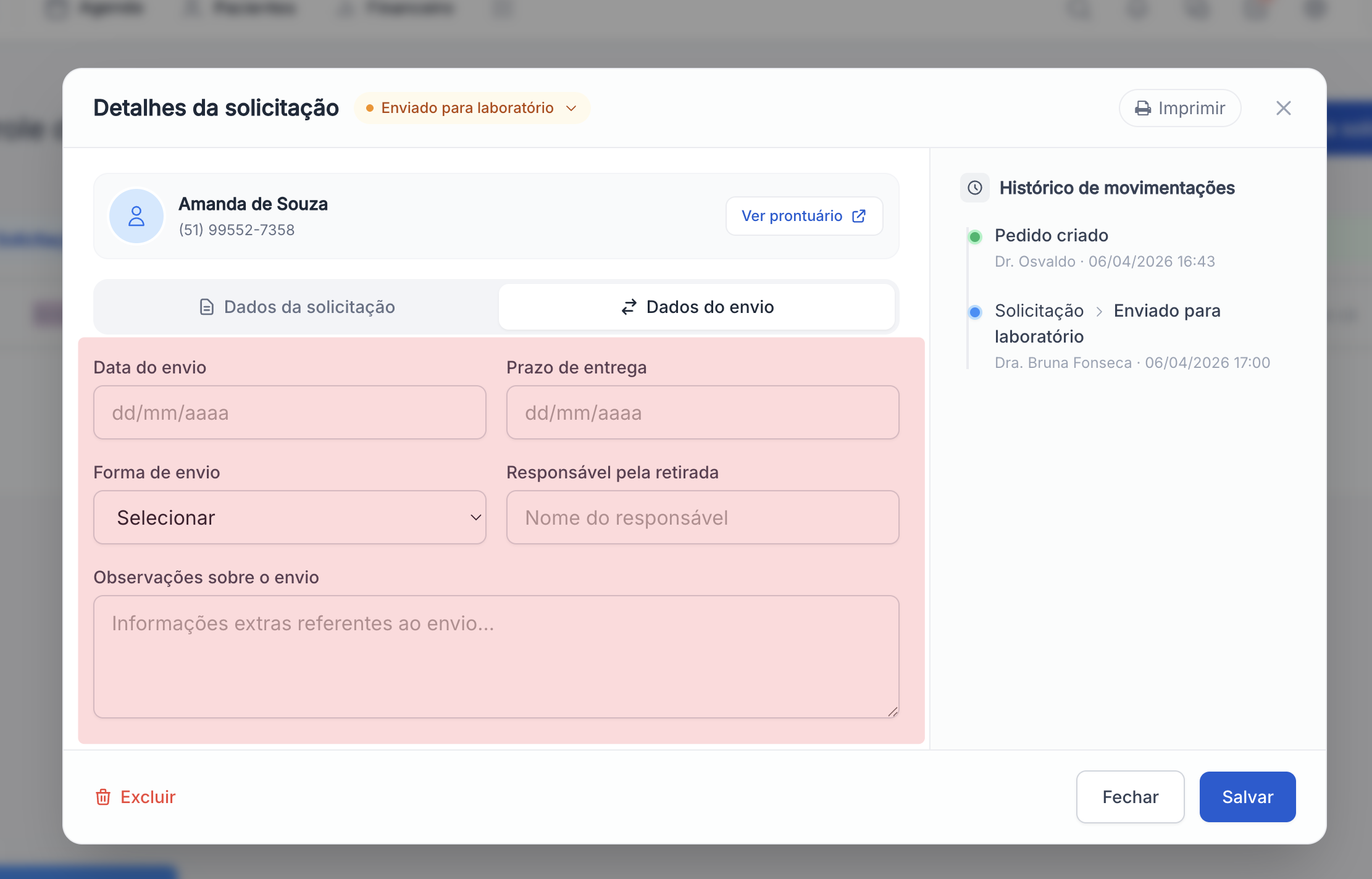Screen dimensions: 1372x879
Task: Expand the Forma de envio Selecionar dropdown
Action: coord(290,517)
